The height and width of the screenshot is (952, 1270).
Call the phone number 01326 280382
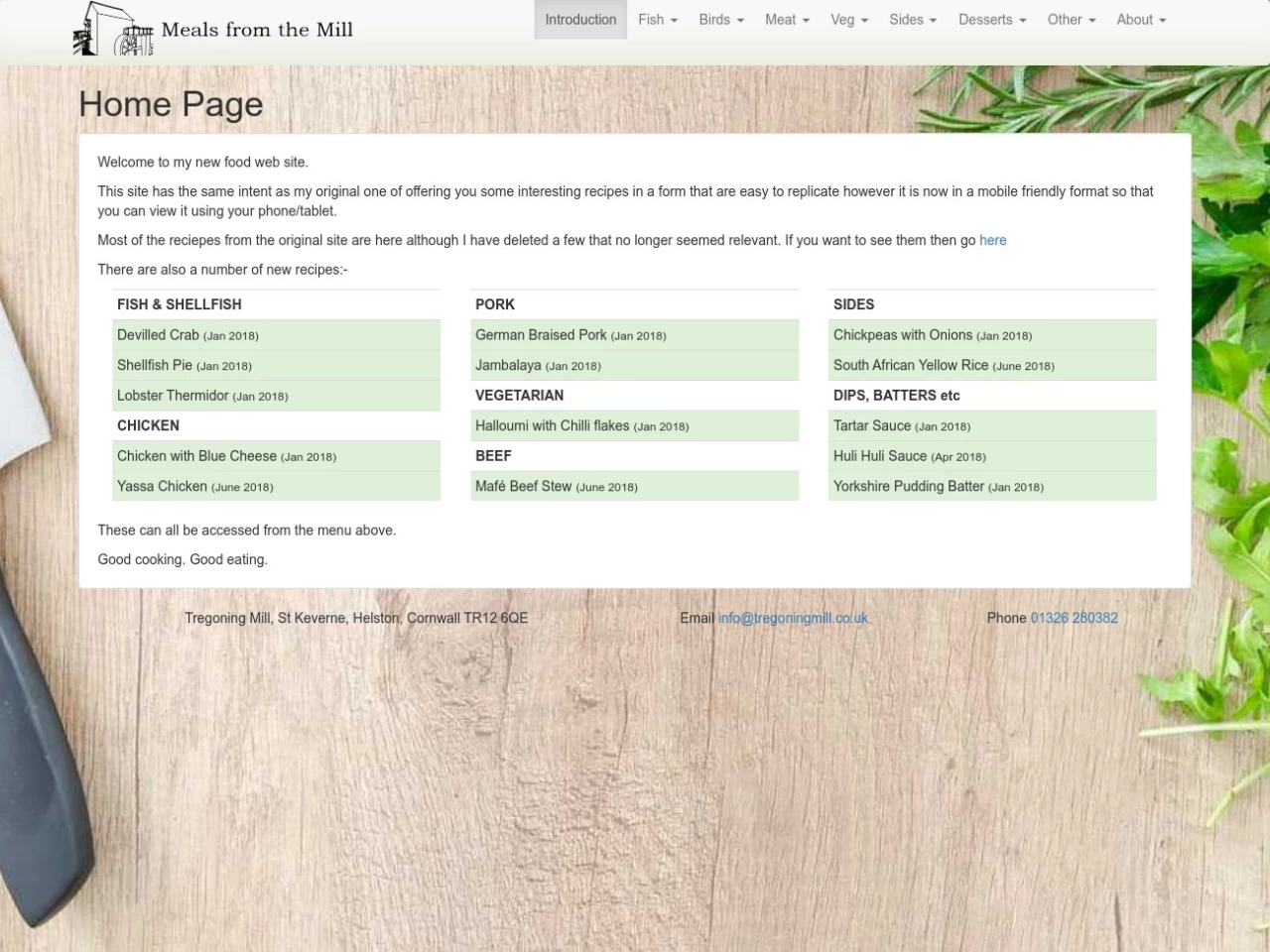[1074, 618]
